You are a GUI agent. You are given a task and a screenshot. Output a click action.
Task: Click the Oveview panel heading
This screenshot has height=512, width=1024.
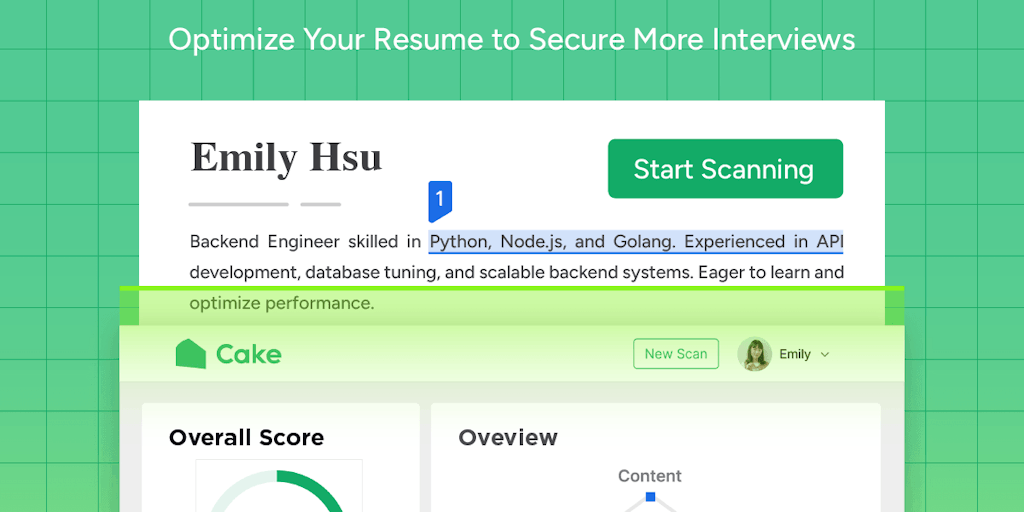pos(508,437)
